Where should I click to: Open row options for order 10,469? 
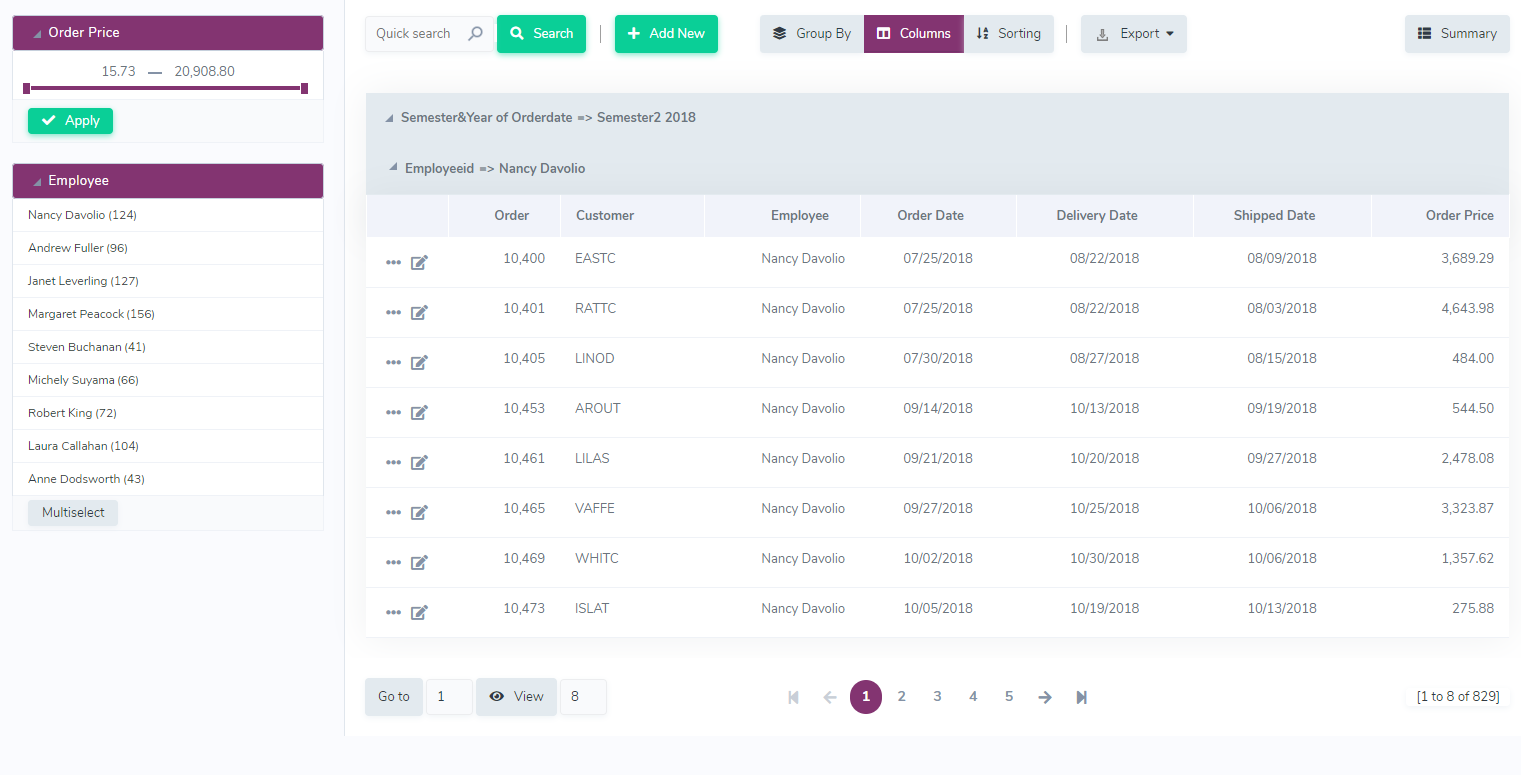[x=393, y=562]
